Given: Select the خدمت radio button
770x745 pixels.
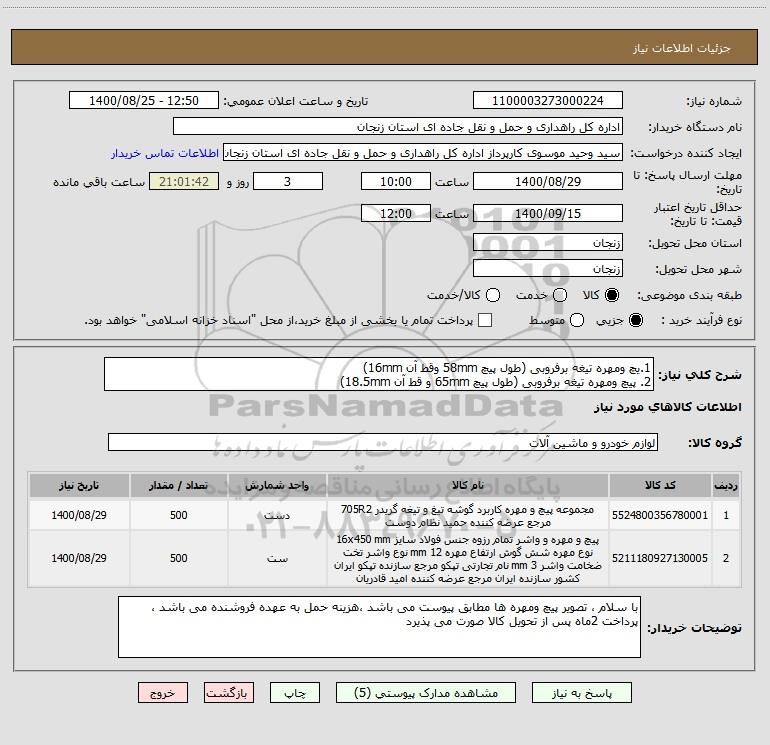Looking at the screenshot, I should click(x=560, y=295).
